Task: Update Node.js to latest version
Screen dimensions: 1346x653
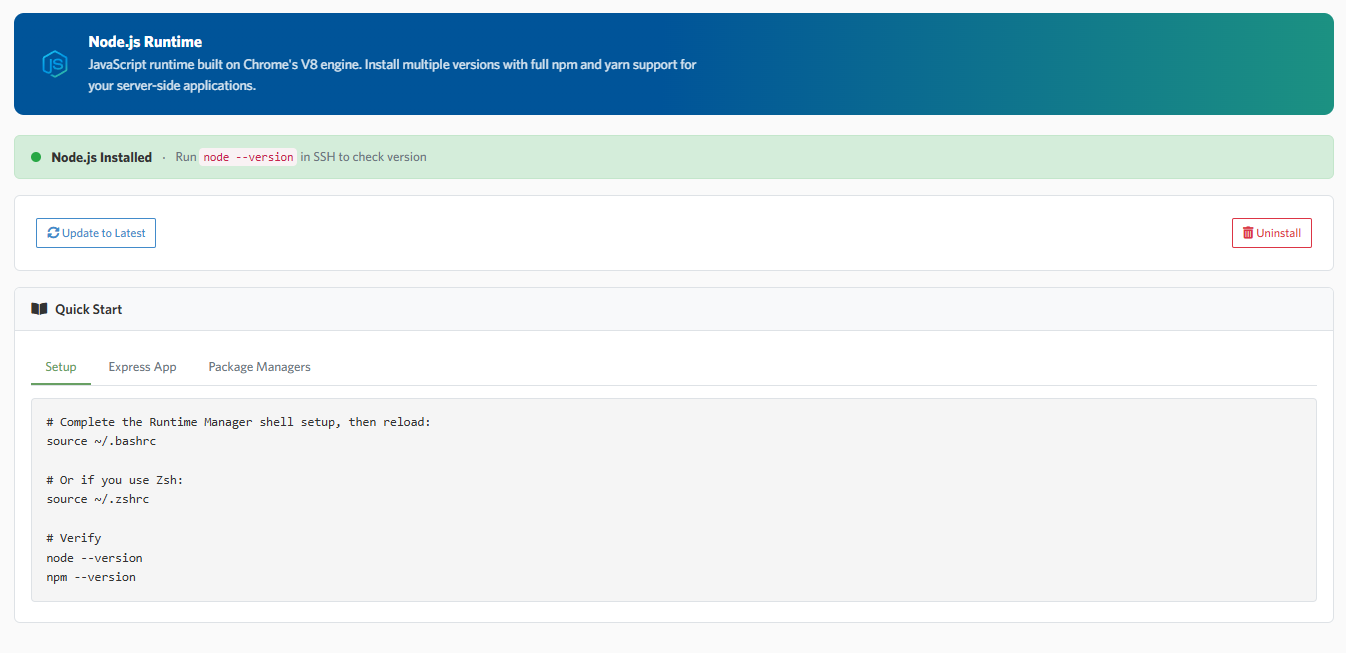Action: (x=96, y=233)
